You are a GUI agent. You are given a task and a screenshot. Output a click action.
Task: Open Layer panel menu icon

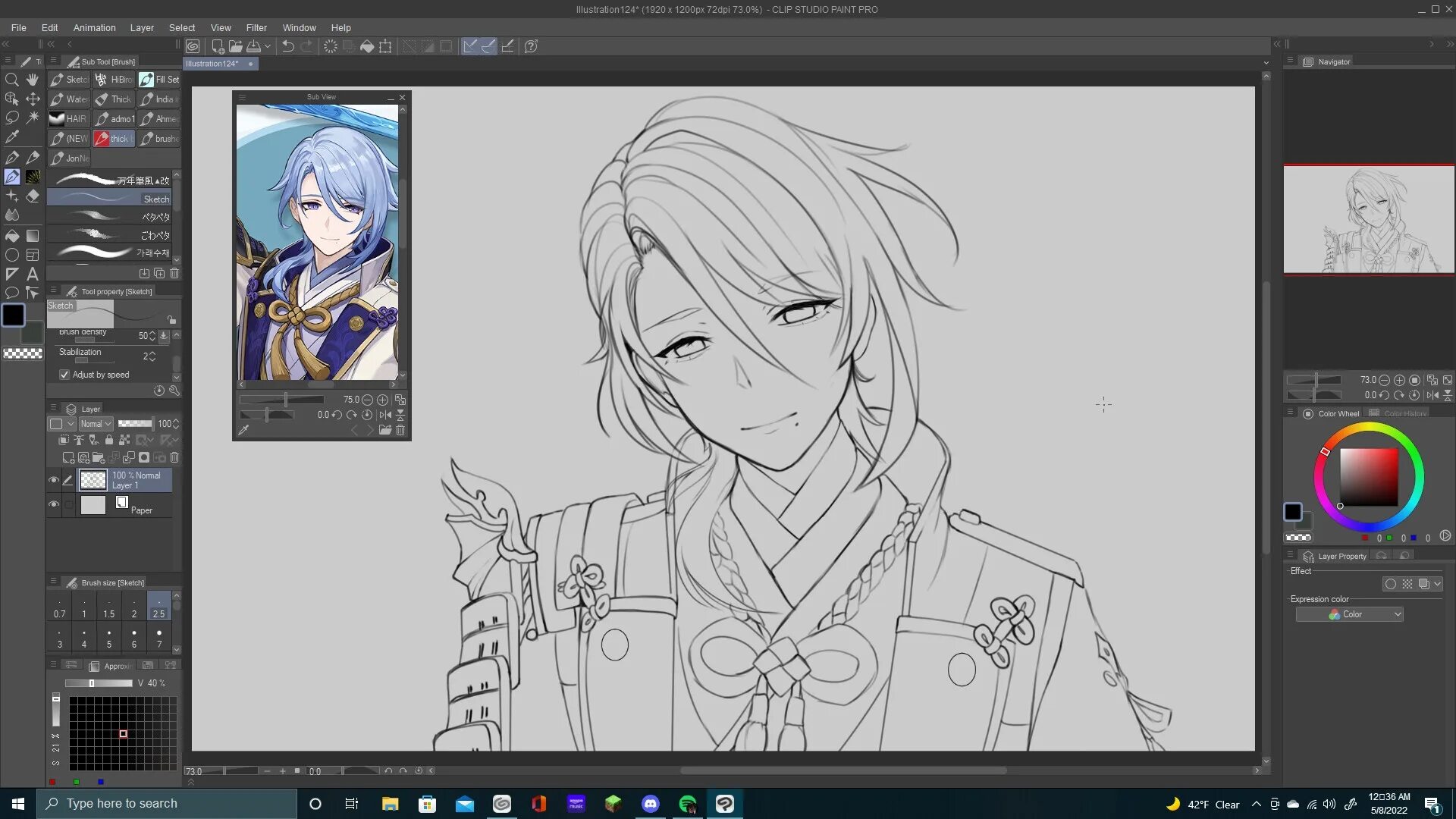tap(53, 408)
